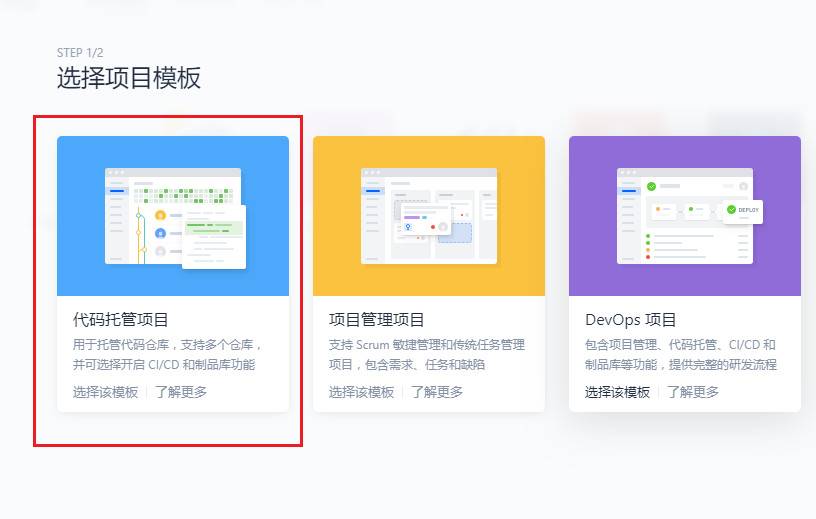The height and width of the screenshot is (519, 816).
Task: Click the 项目管理项目 card title
Action: (376, 320)
